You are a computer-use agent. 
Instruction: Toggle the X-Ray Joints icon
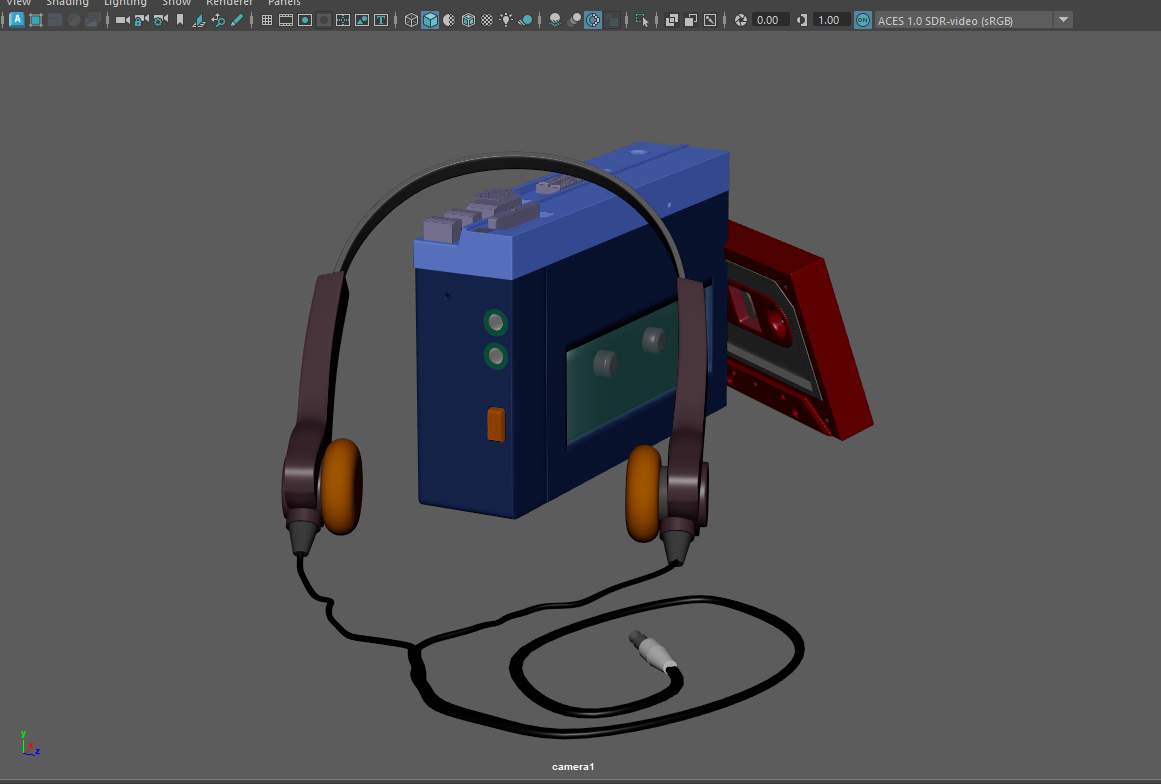(710, 20)
